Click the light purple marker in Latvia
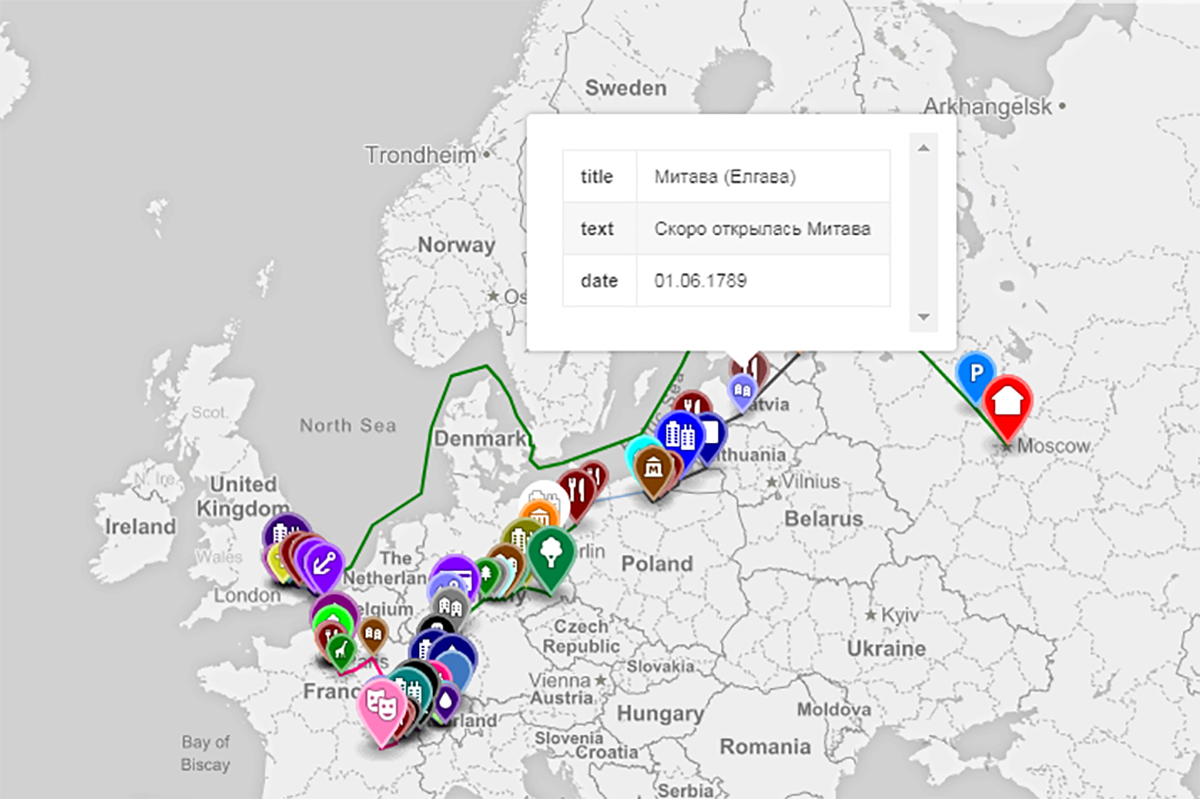The height and width of the screenshot is (799, 1200). tap(741, 388)
